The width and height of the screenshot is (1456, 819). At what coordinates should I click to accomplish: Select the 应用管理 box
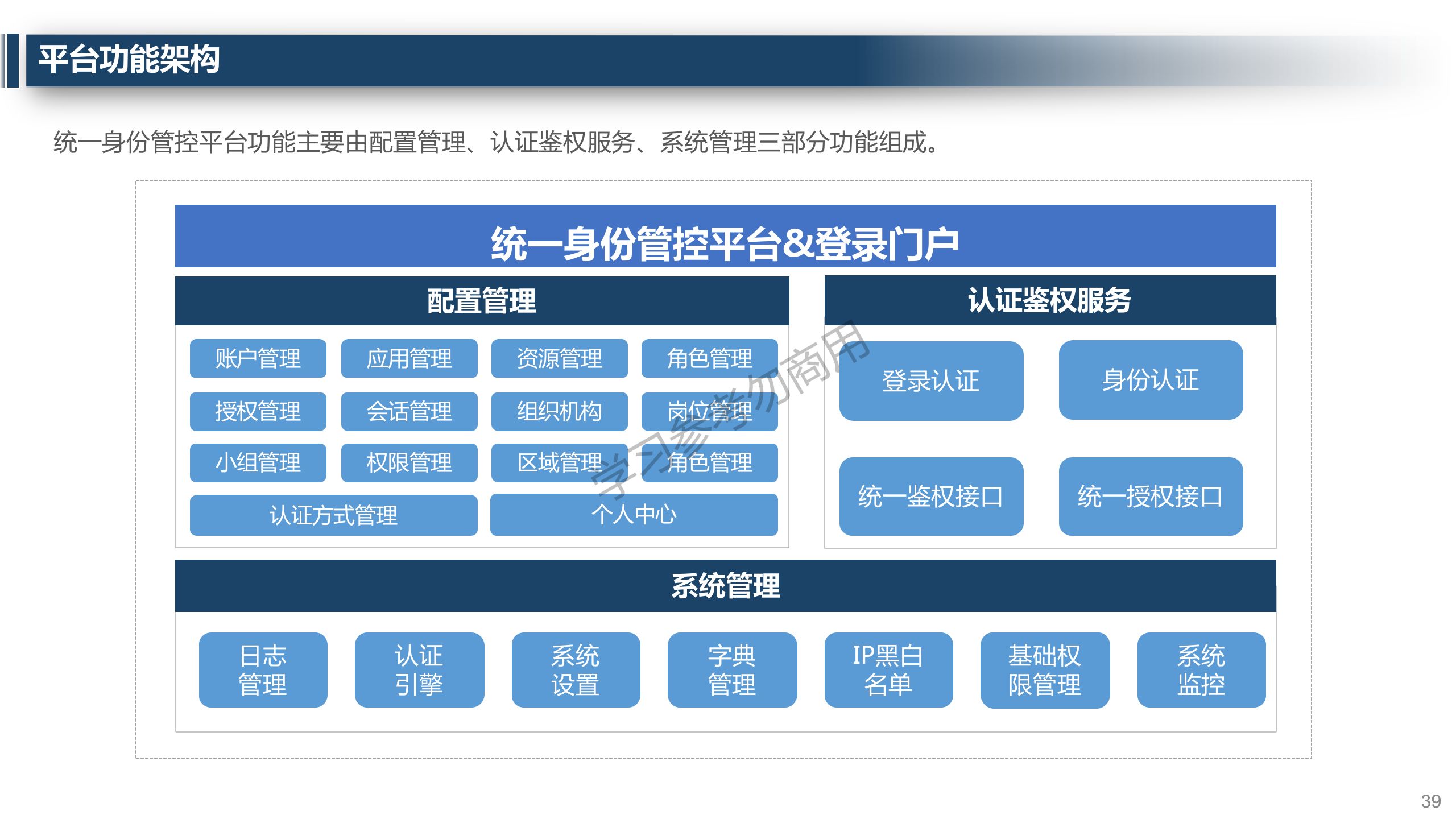(409, 358)
